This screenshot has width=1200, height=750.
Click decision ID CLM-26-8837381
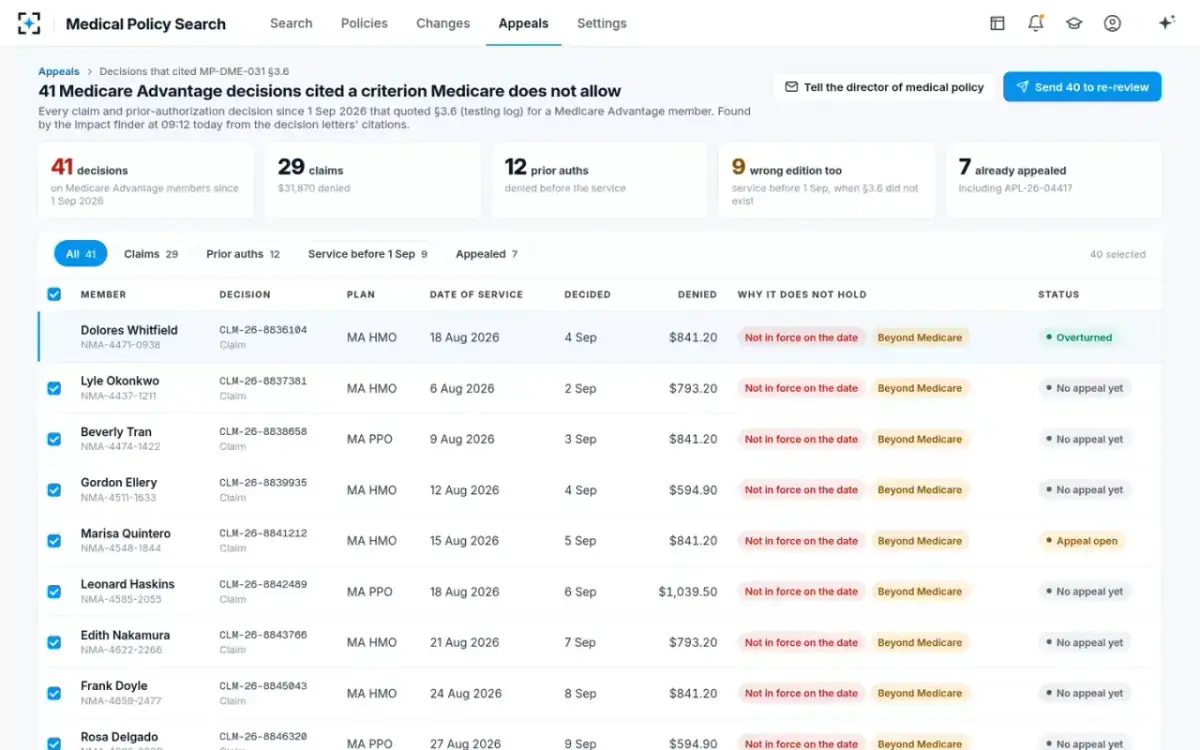coord(263,381)
